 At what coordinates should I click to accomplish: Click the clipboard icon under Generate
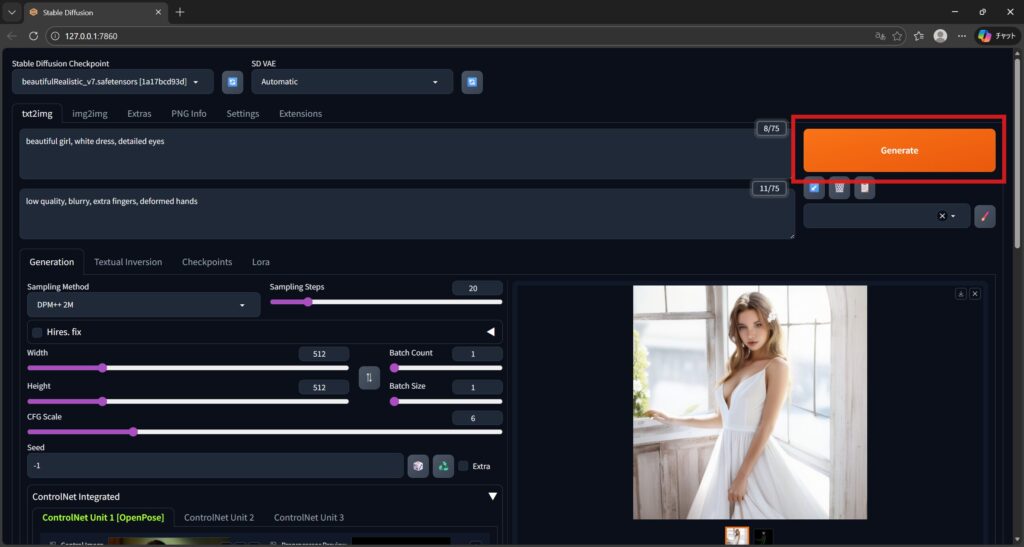click(x=865, y=188)
